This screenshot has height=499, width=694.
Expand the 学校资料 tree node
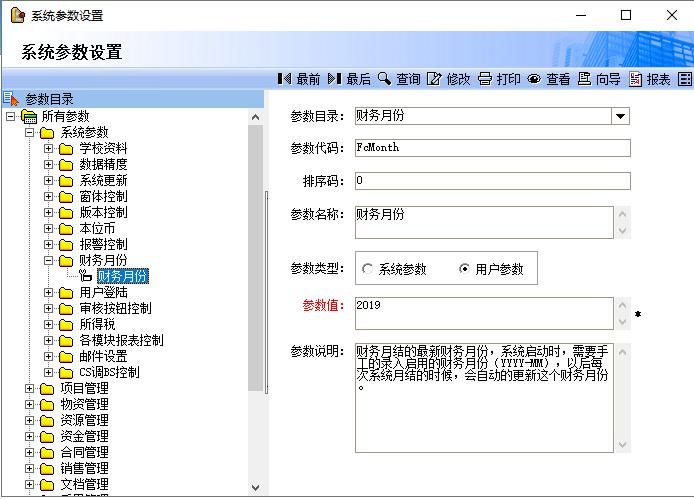(x=49, y=148)
